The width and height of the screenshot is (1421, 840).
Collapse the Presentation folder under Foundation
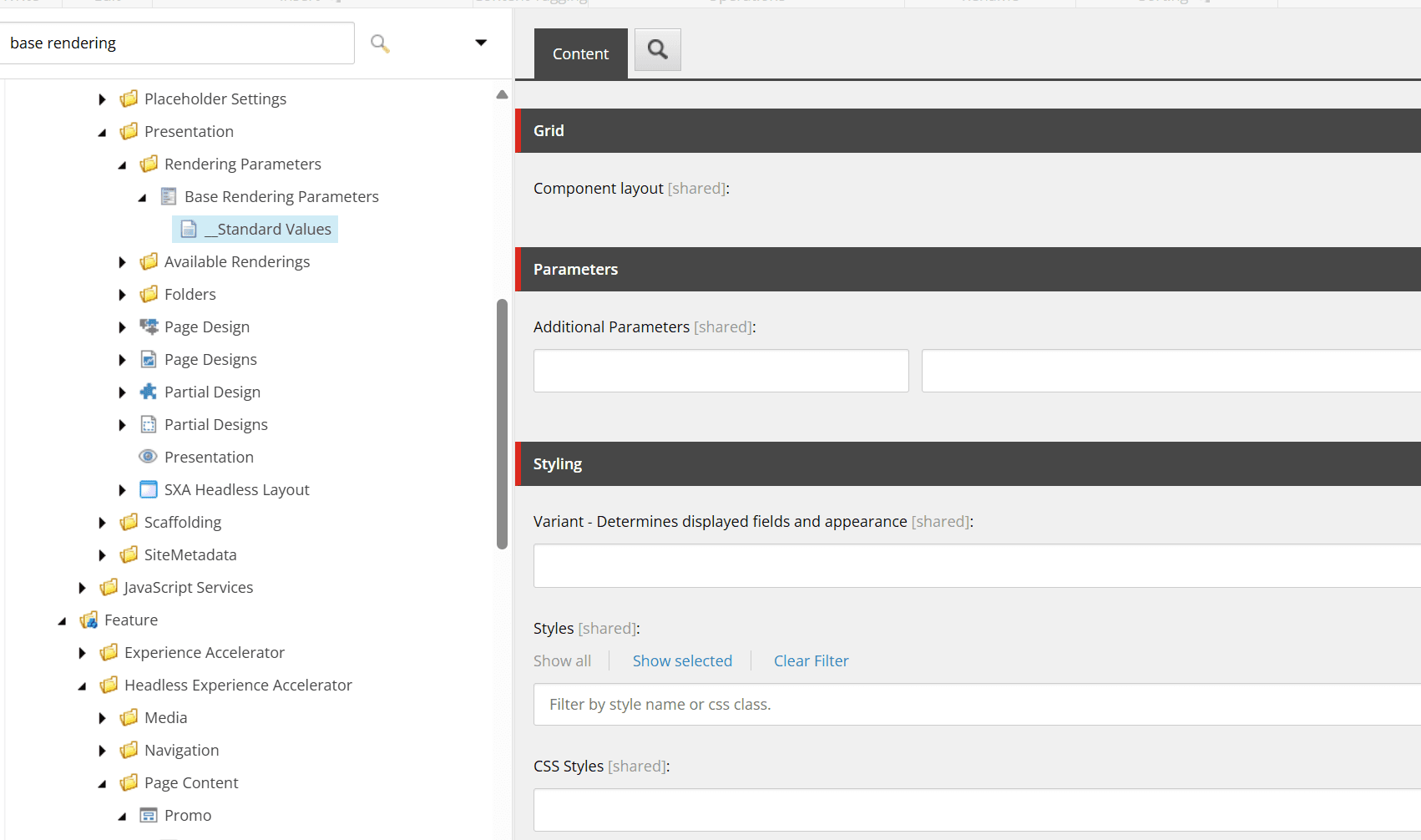click(102, 132)
